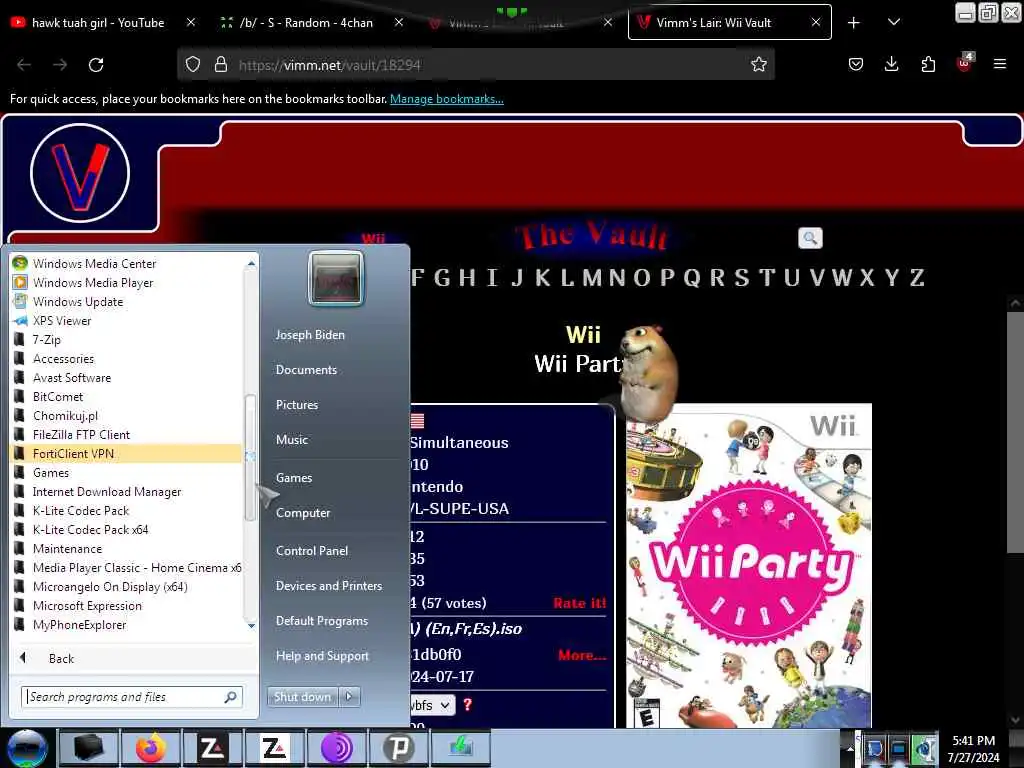
Task: Open XPS Viewer from programs list
Action: click(x=62, y=321)
